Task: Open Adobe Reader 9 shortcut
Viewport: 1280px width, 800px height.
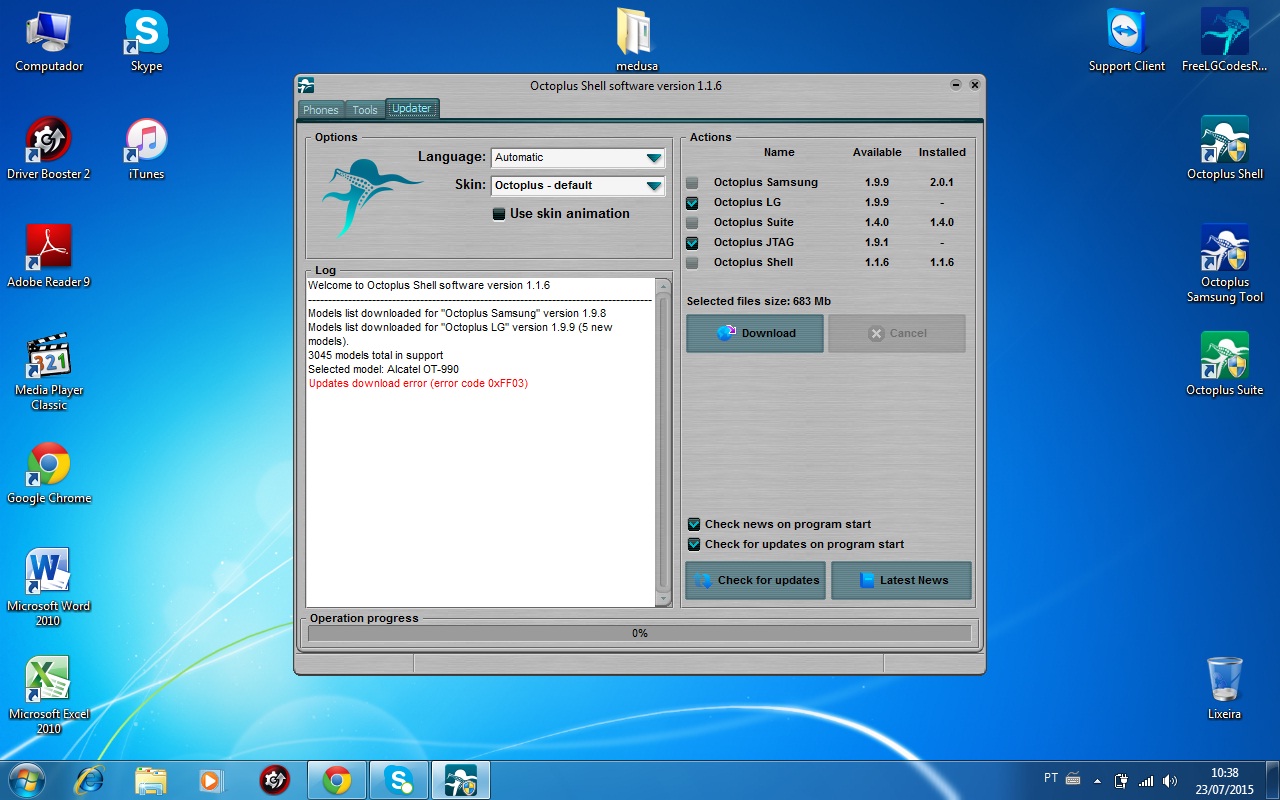Action: click(49, 257)
